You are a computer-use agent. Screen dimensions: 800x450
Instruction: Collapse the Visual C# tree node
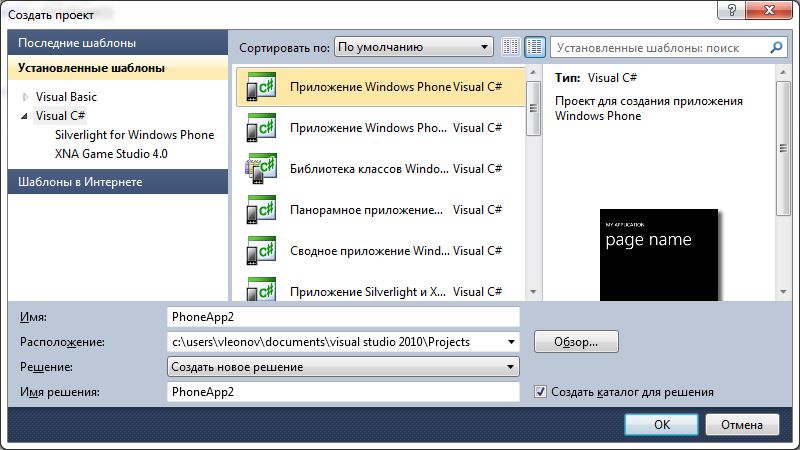coord(24,116)
